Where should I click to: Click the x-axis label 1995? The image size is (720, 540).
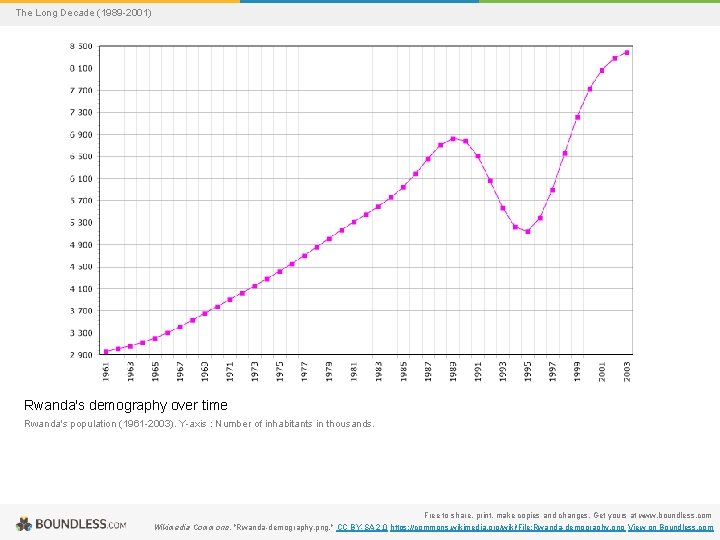pos(528,371)
